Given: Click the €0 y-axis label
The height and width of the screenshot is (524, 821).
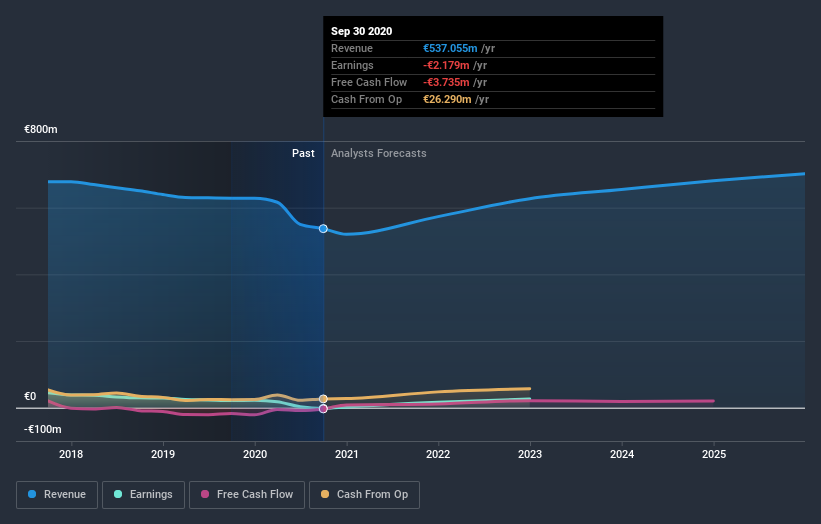Looking at the screenshot, I should pyautogui.click(x=30, y=396).
